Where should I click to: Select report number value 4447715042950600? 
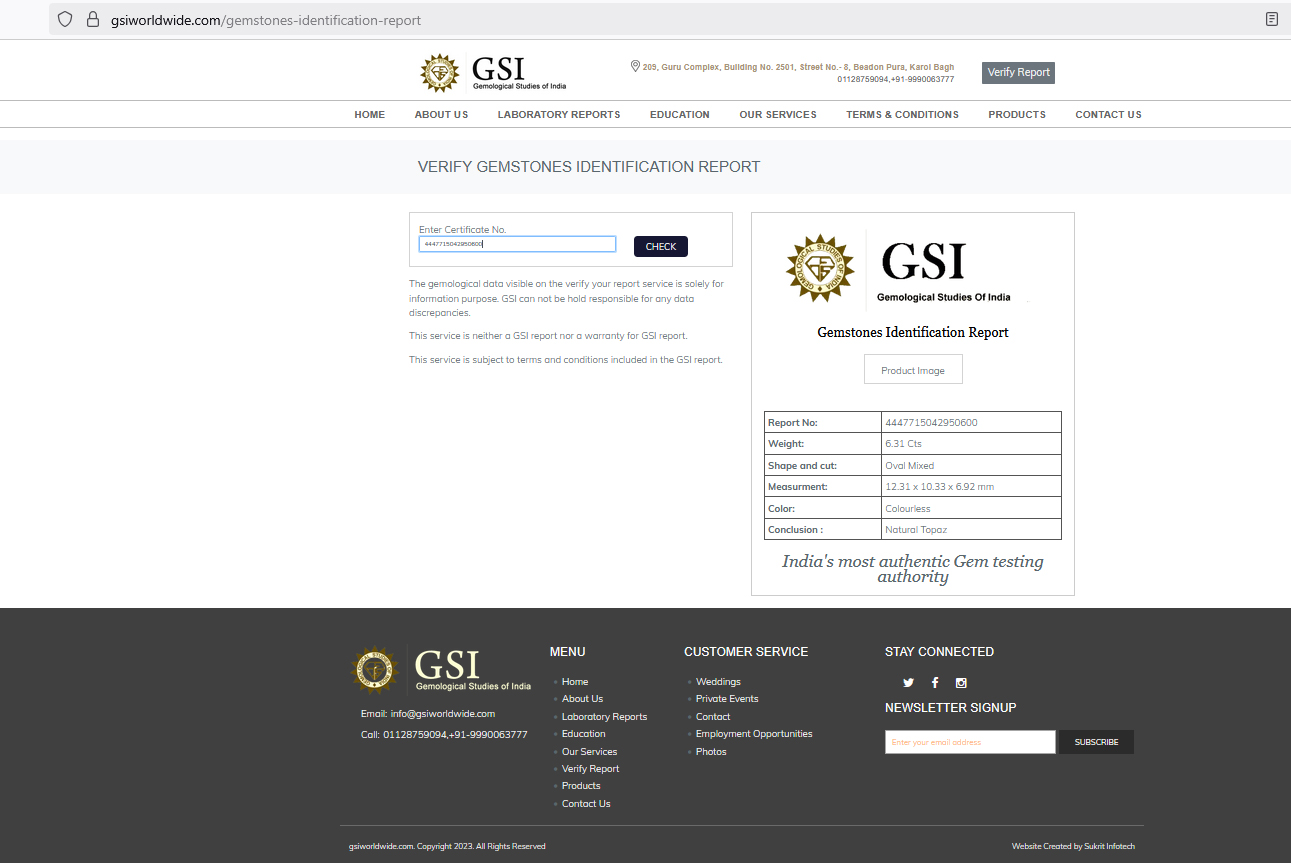931,422
